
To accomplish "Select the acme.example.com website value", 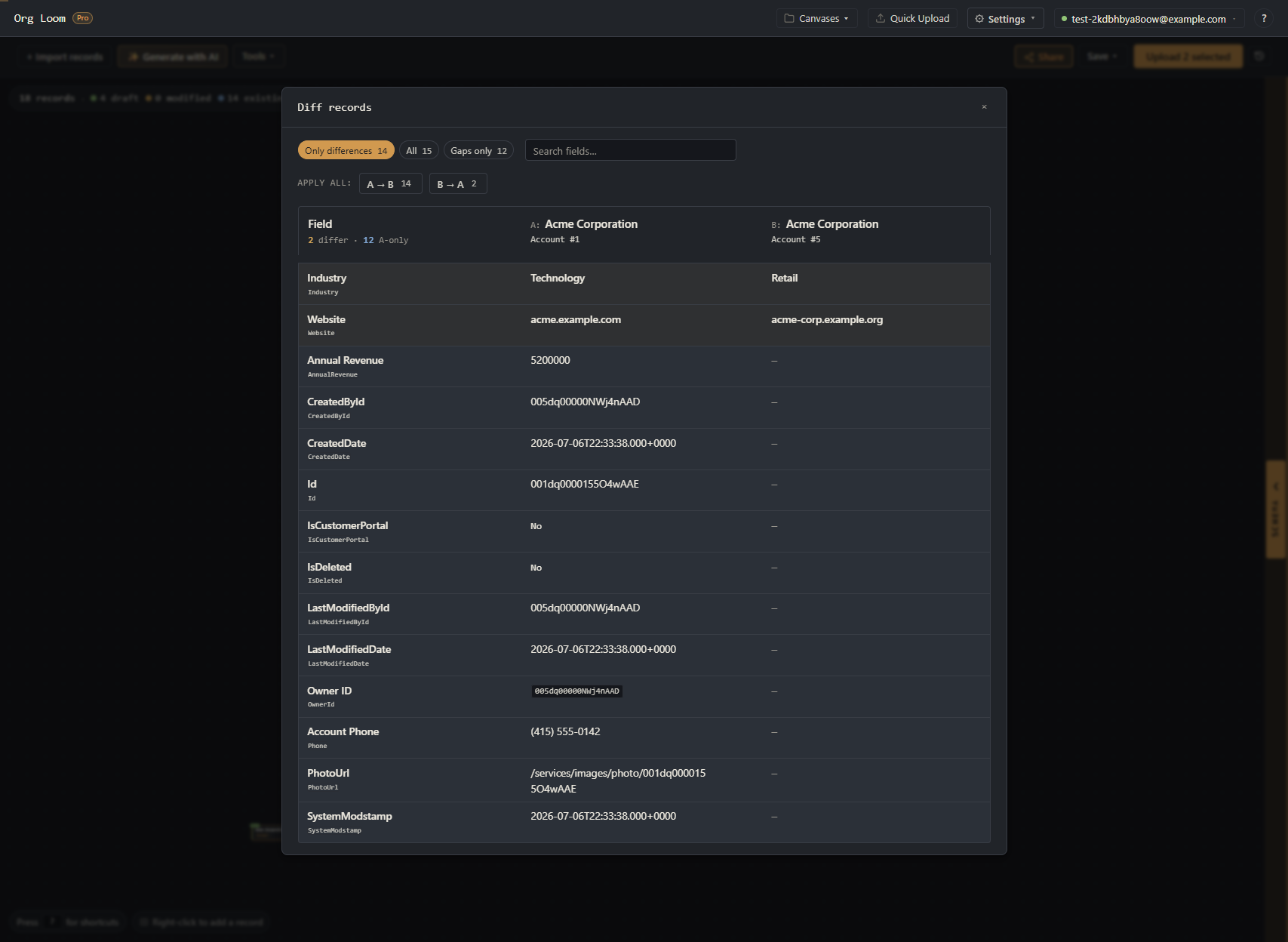I will coord(576,319).
